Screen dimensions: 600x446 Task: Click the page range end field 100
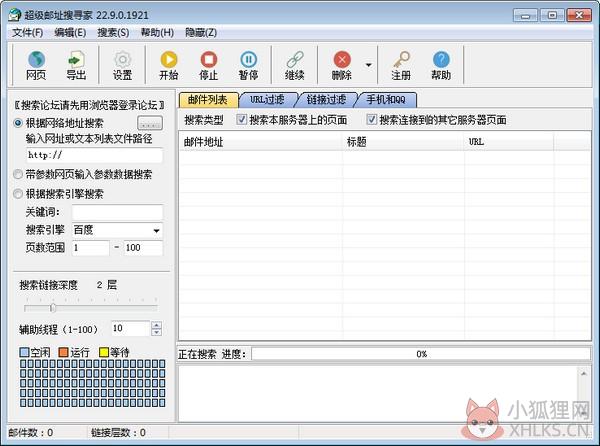[143, 248]
